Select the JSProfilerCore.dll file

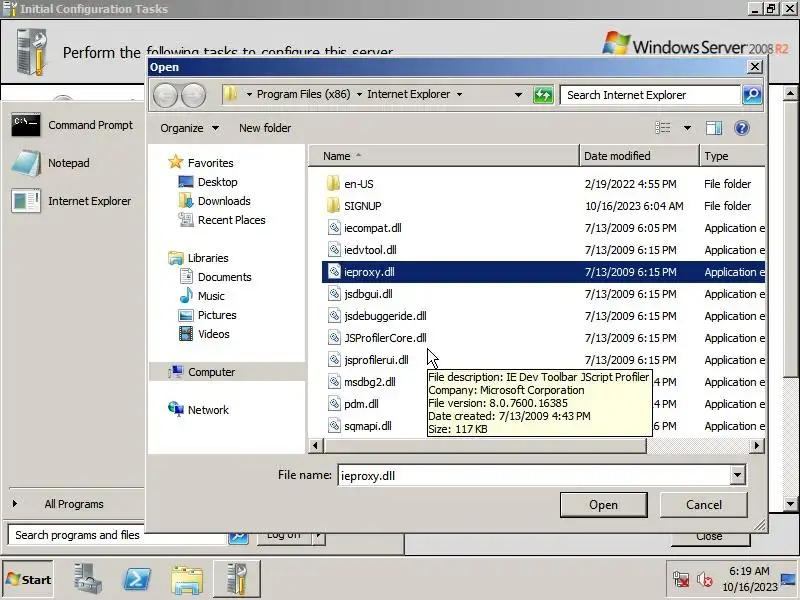click(385, 337)
